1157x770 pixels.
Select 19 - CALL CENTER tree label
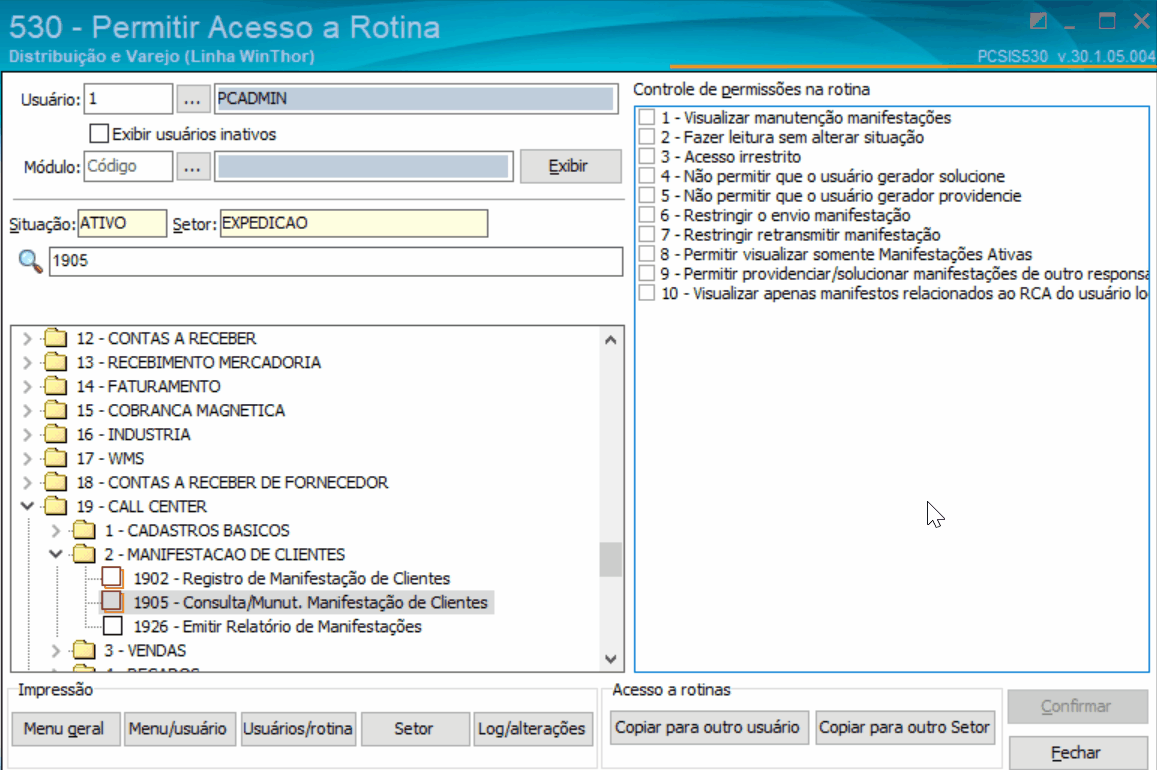(x=142, y=507)
